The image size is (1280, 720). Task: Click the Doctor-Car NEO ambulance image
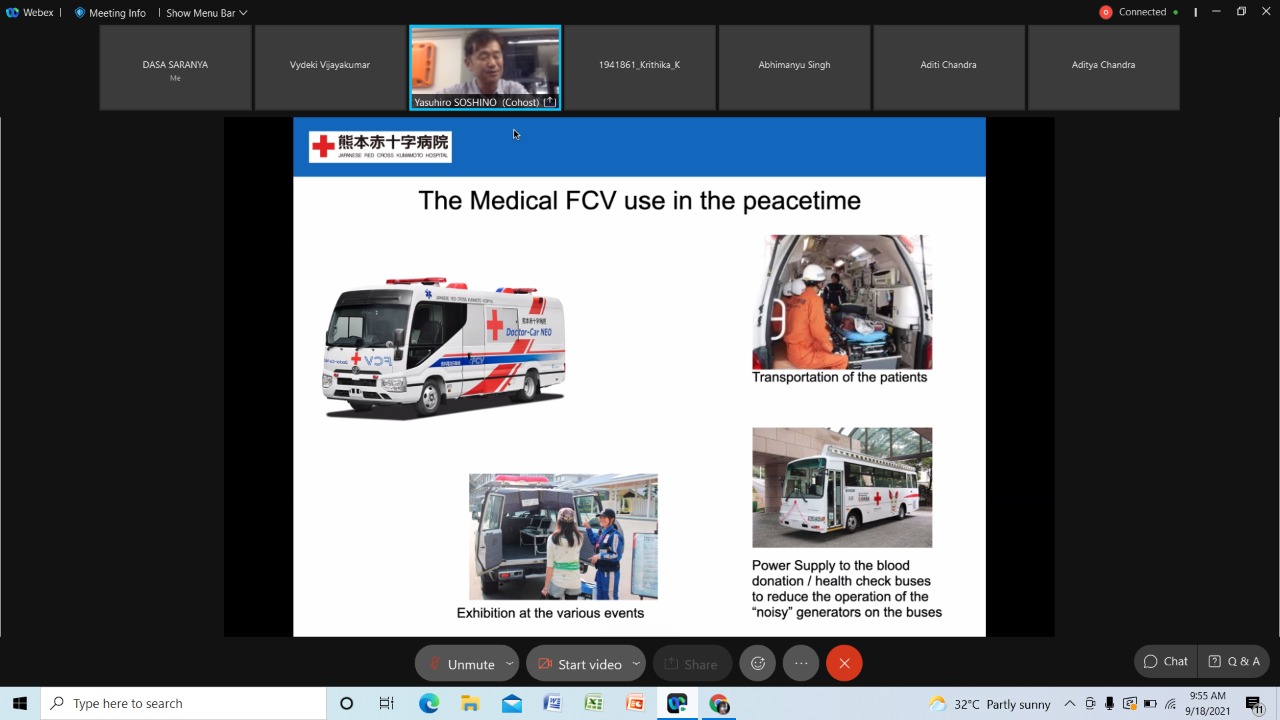point(444,347)
